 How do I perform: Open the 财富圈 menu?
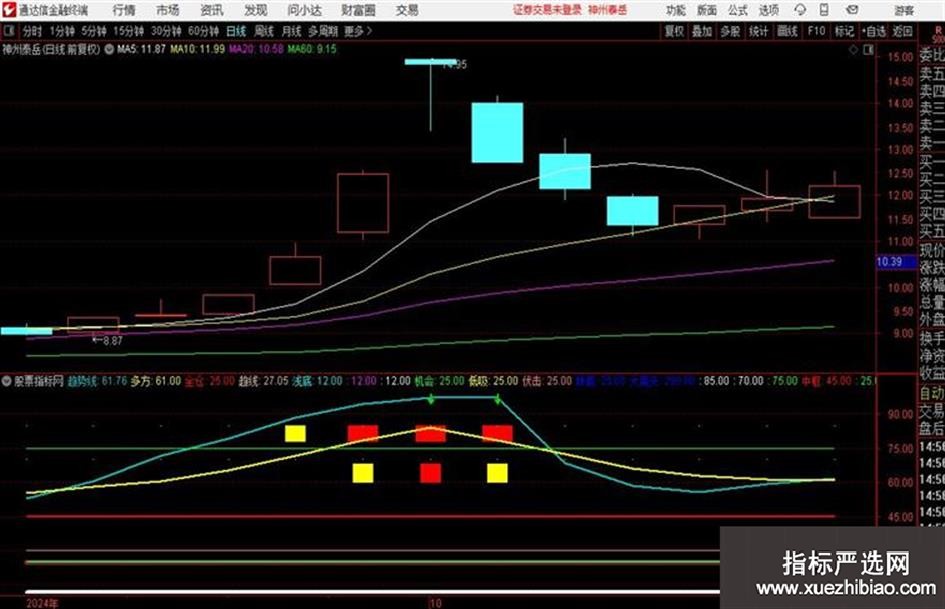tap(358, 10)
